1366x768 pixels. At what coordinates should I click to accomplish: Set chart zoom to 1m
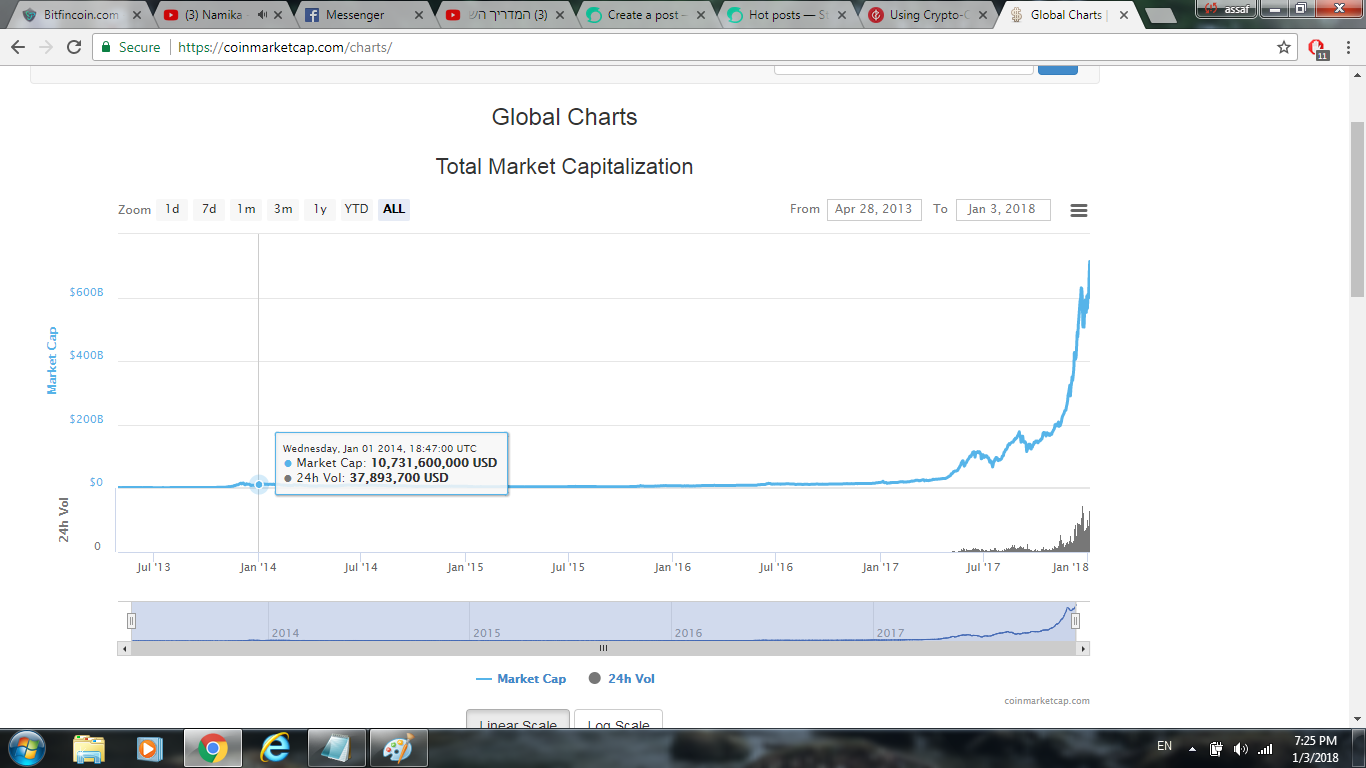(x=246, y=209)
